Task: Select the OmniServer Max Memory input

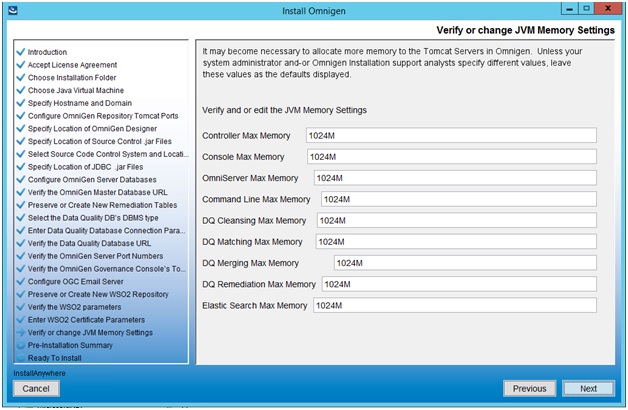Action: click(x=455, y=178)
